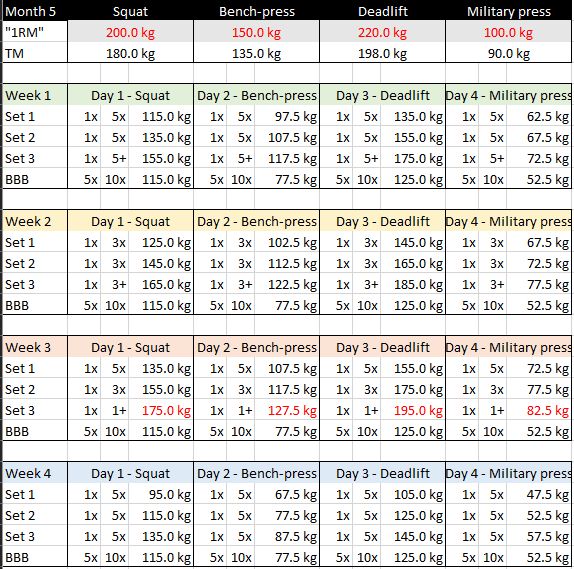Select Week 3 deadlift 195.0 kg cell
The width and height of the screenshot is (574, 569).
point(413,410)
